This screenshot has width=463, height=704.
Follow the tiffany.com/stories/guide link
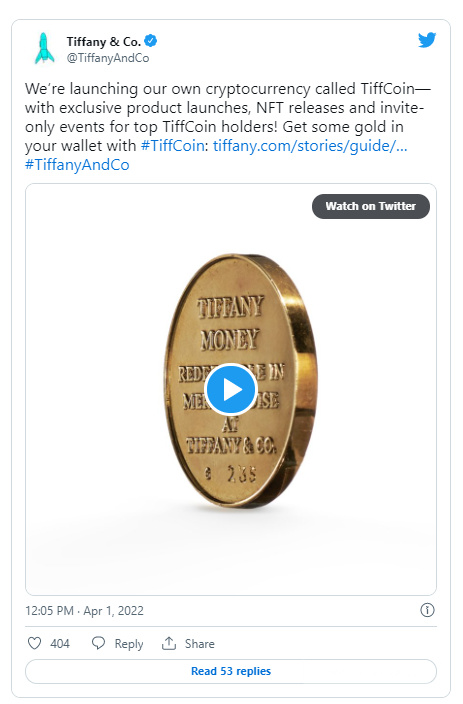[x=310, y=145]
